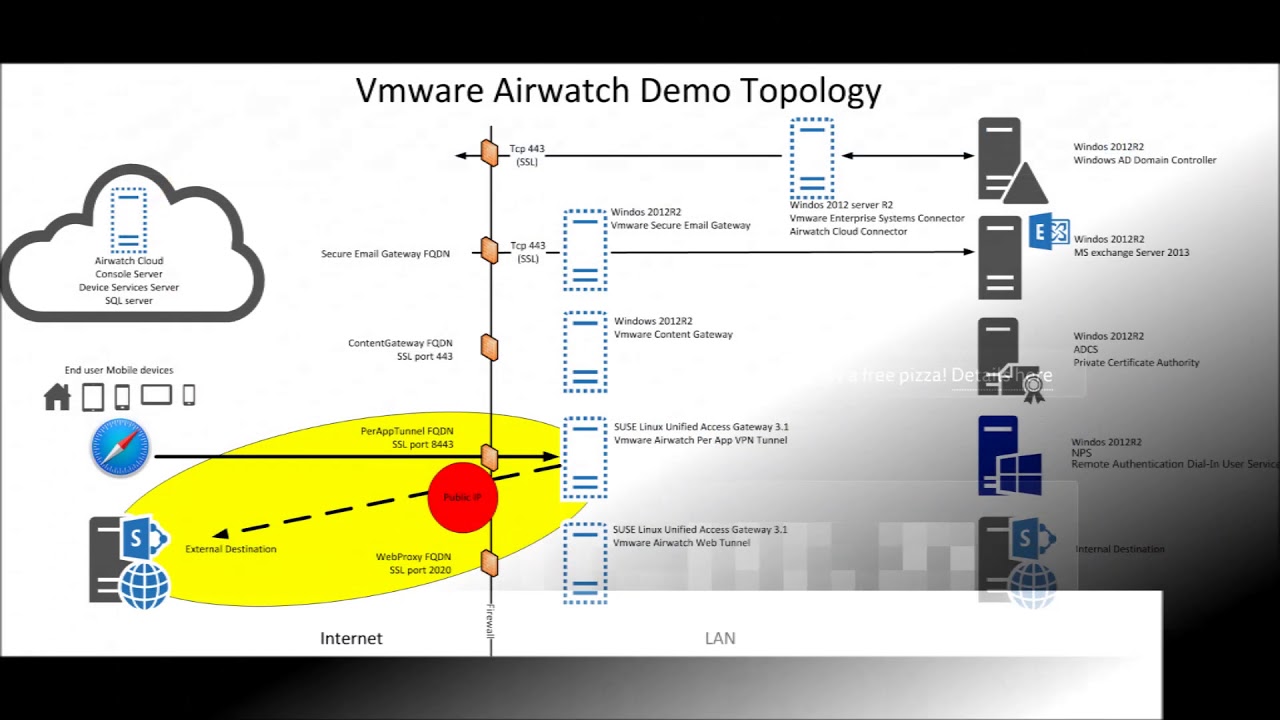The height and width of the screenshot is (720, 1280).
Task: Click the 'Remote Authentication Dial-In User Service' label
Action: pyautogui.click(x=1175, y=465)
